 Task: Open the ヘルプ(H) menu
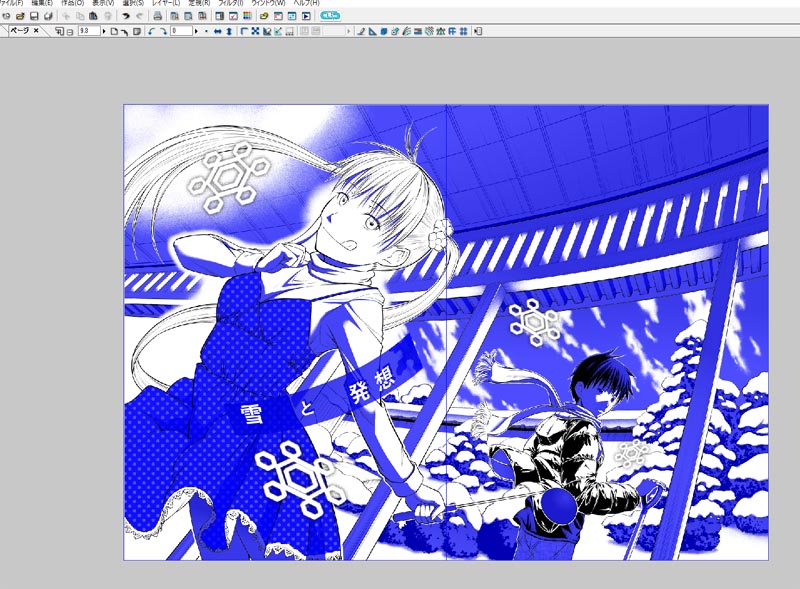[x=306, y=3]
